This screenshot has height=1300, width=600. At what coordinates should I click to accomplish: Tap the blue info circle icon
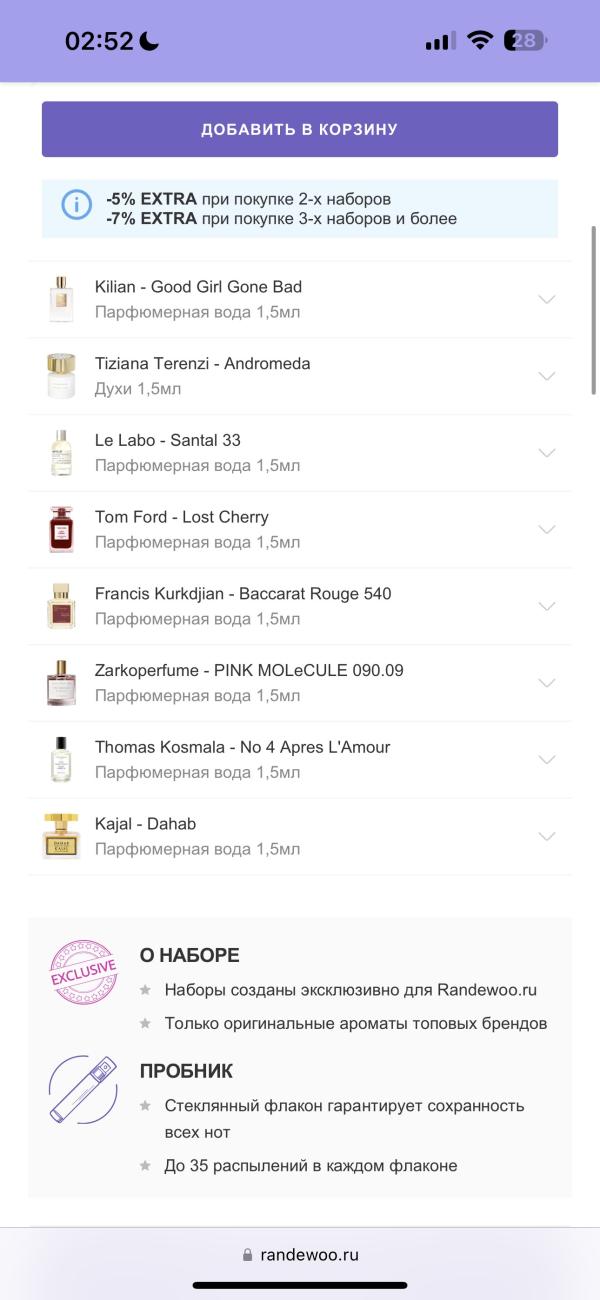pyautogui.click(x=76, y=204)
